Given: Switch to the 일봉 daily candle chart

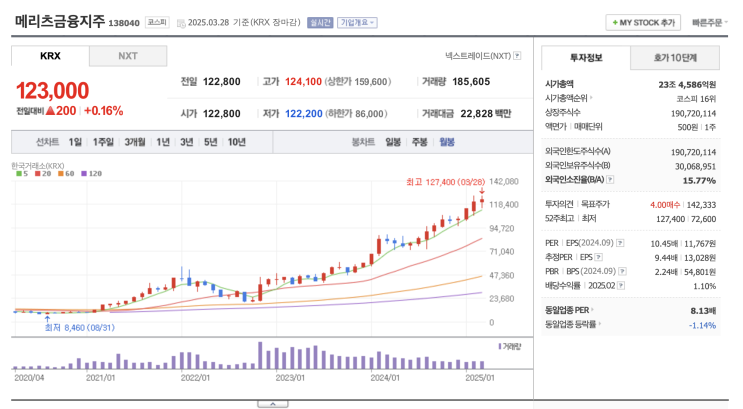Looking at the screenshot, I should [393, 142].
